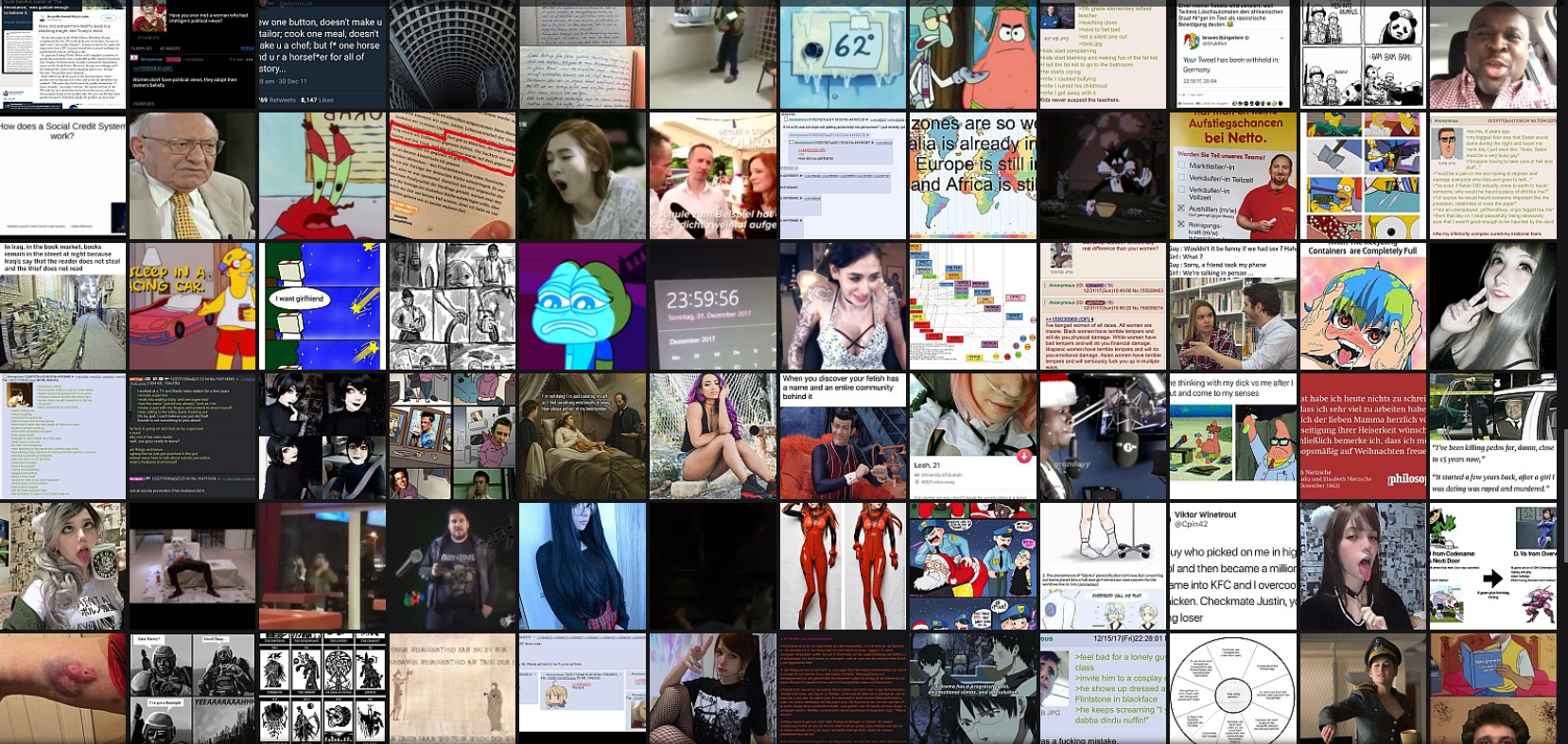
Task: Open the handwritten notebook page thumbnail
Action: pos(583,54)
